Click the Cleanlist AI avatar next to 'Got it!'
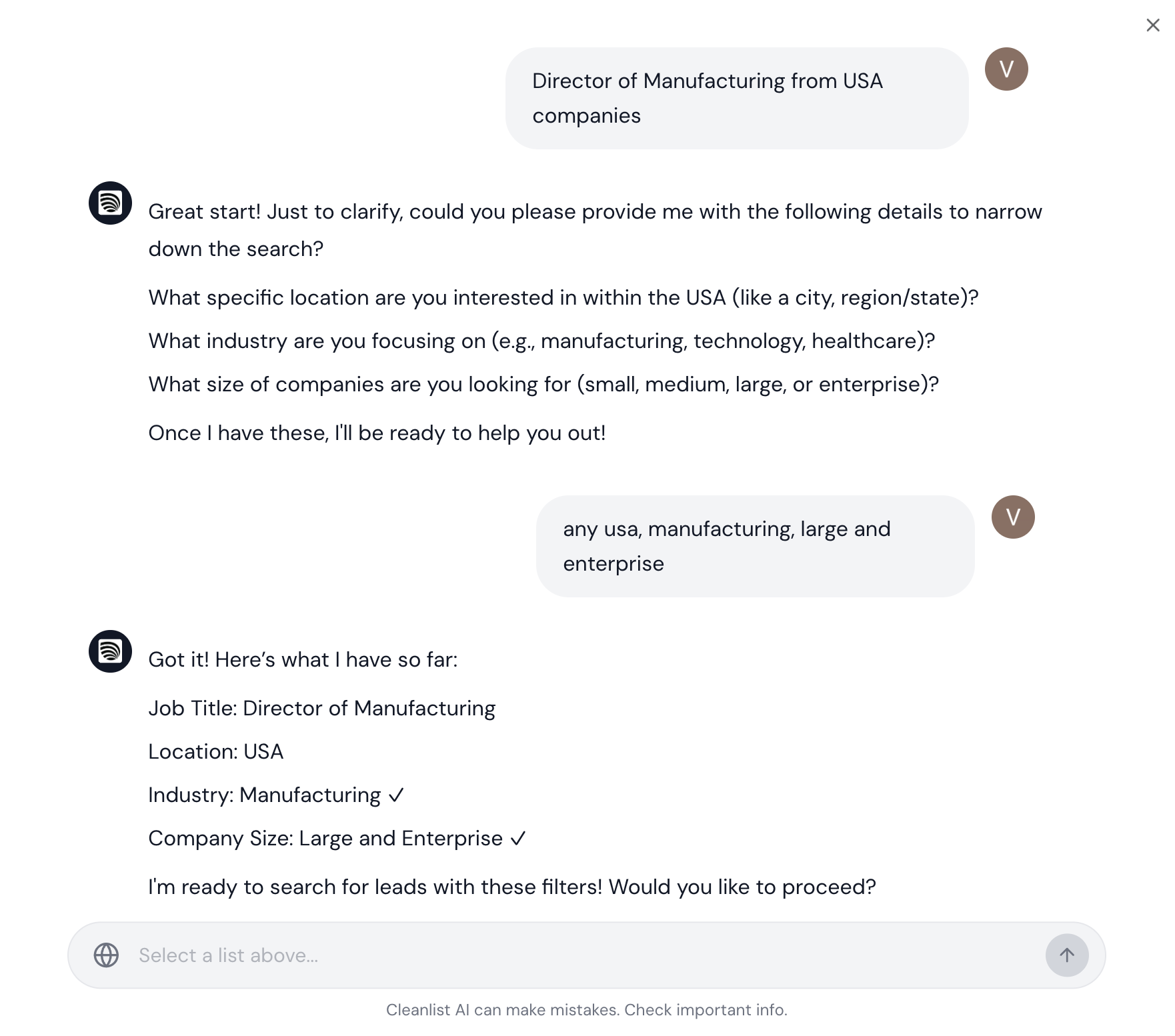 [110, 651]
